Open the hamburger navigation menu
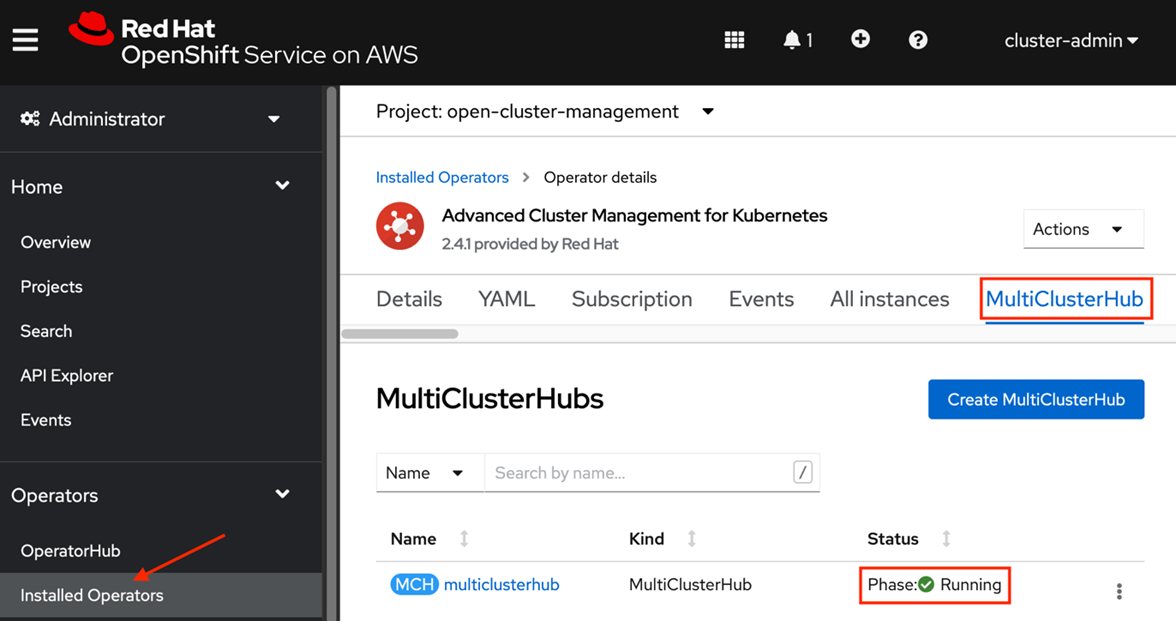 point(25,40)
